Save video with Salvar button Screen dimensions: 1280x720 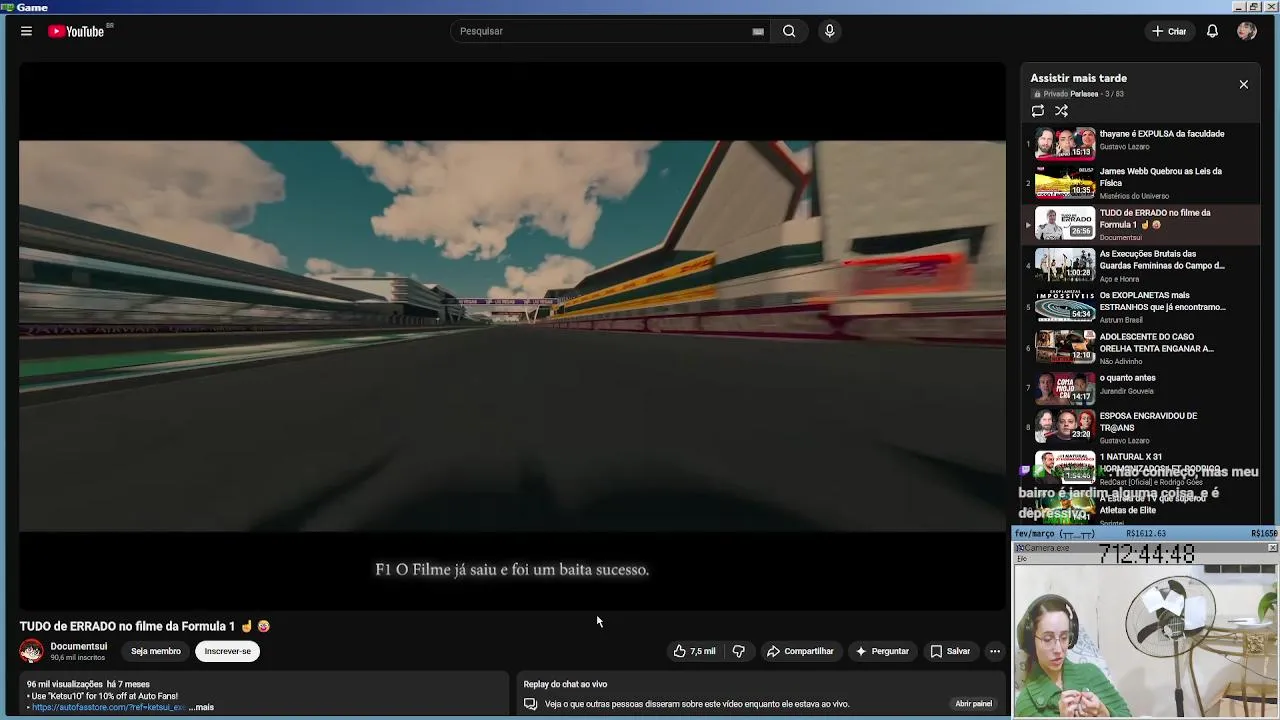pyautogui.click(x=950, y=651)
